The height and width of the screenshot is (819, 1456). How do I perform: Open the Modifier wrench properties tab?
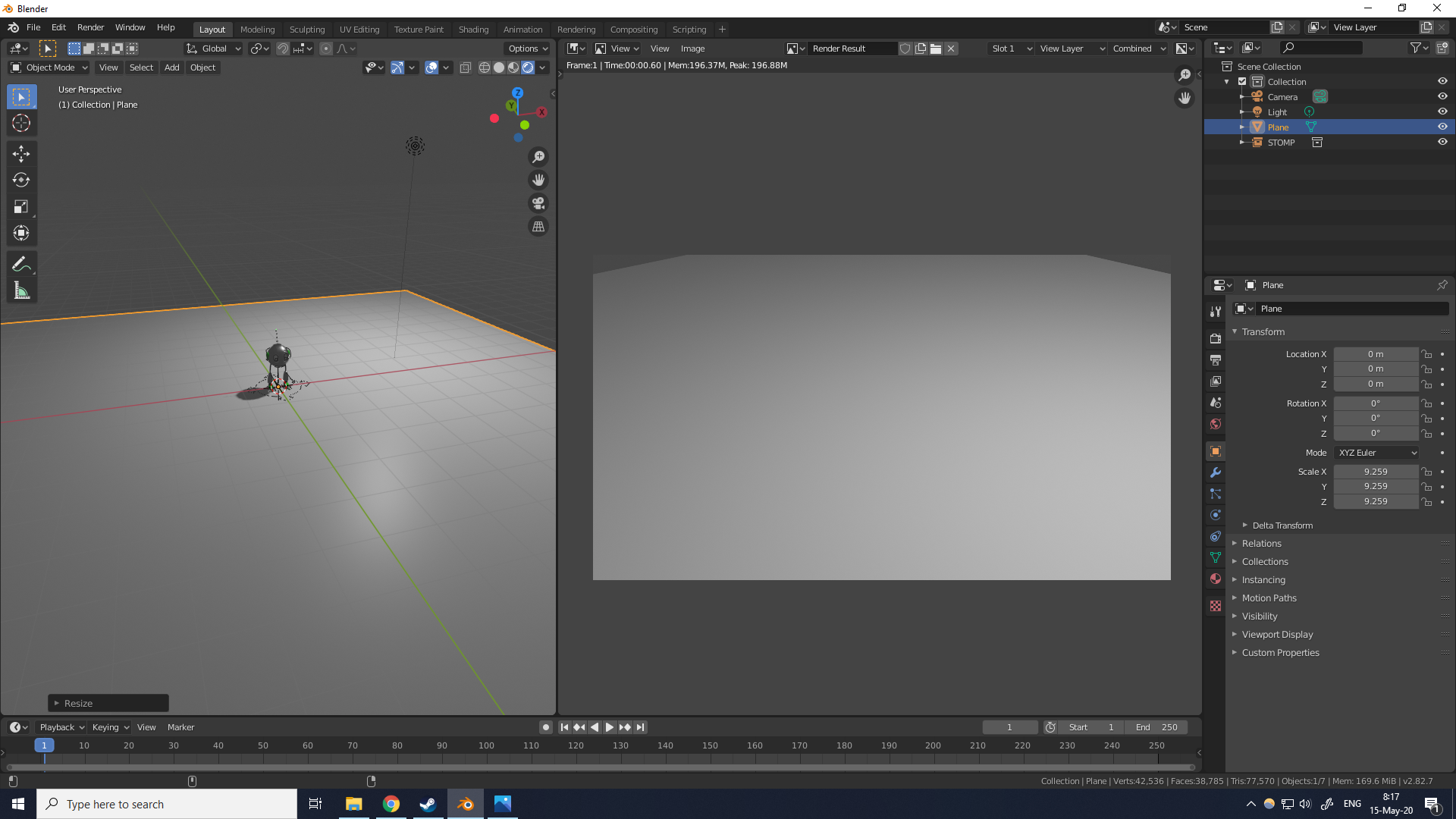tap(1216, 472)
